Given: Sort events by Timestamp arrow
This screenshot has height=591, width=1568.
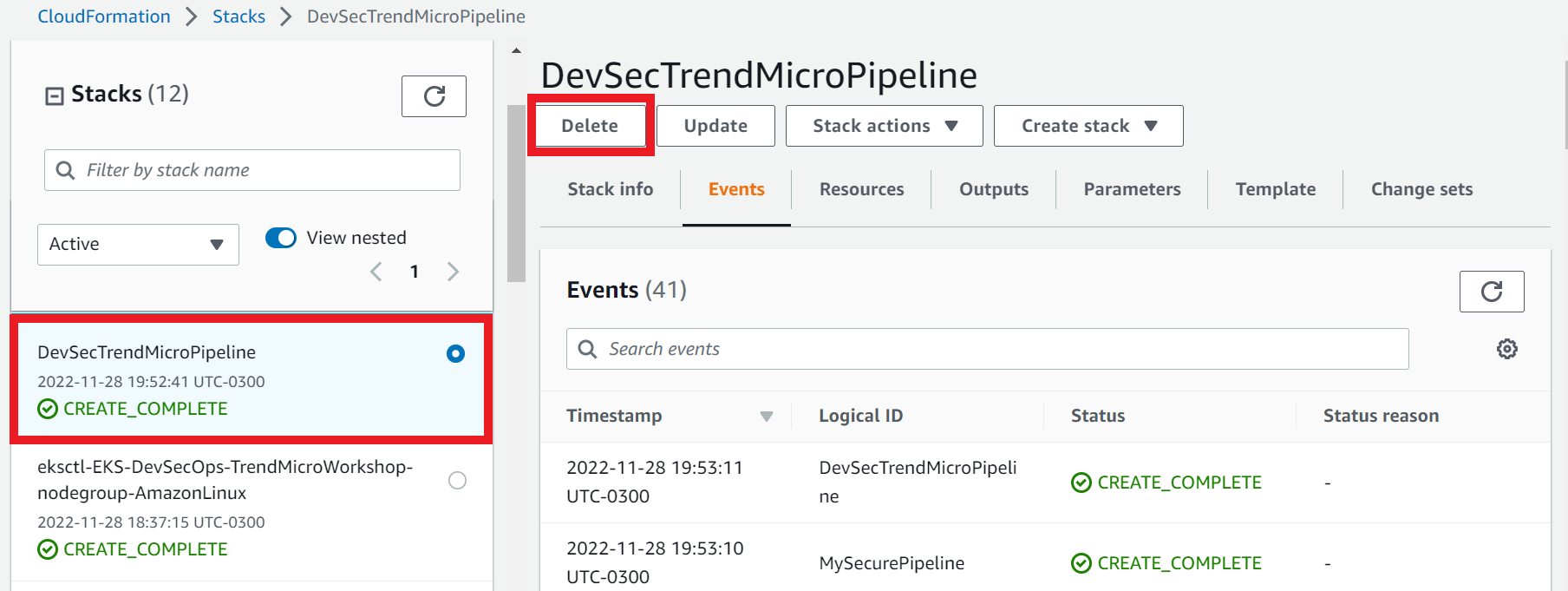Looking at the screenshot, I should click(x=767, y=417).
